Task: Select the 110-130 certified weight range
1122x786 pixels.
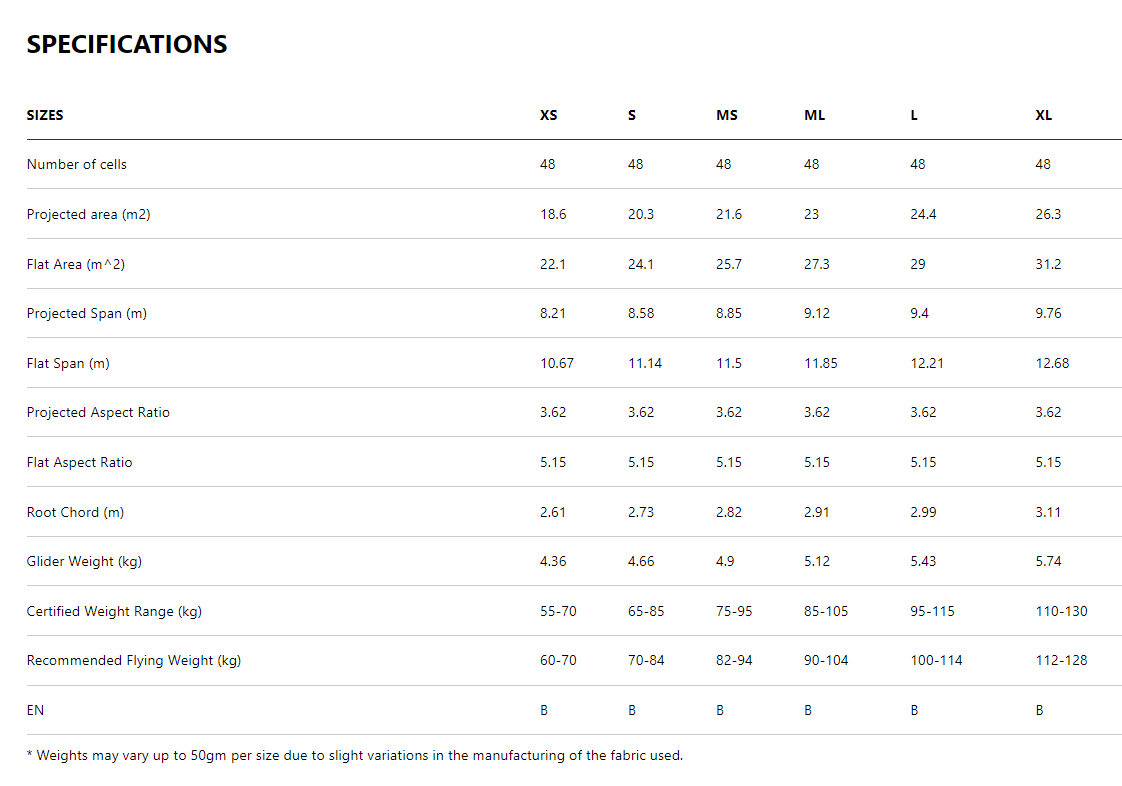Action: [1061, 611]
